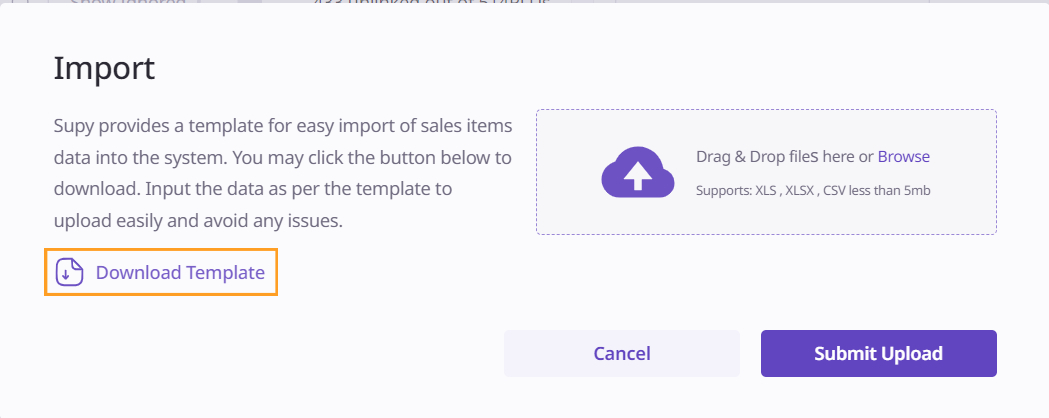Click the word 'Supy' starting the description

click(x=73, y=126)
